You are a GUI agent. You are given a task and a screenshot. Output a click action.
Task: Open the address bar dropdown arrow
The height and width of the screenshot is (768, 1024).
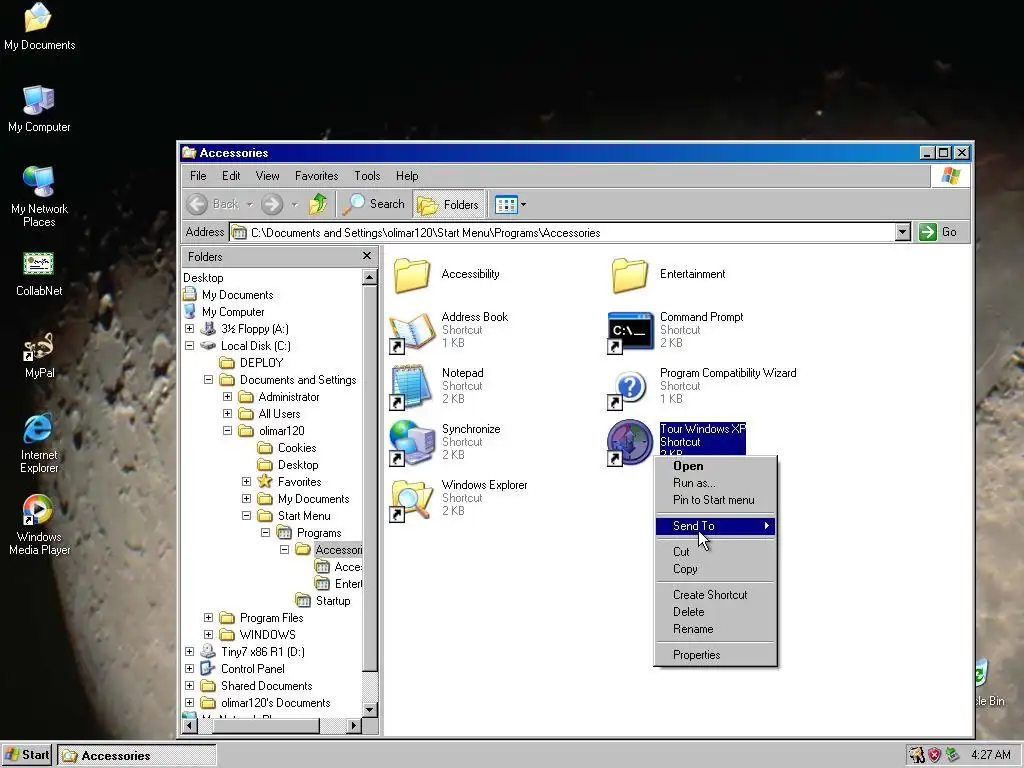pyautogui.click(x=903, y=232)
